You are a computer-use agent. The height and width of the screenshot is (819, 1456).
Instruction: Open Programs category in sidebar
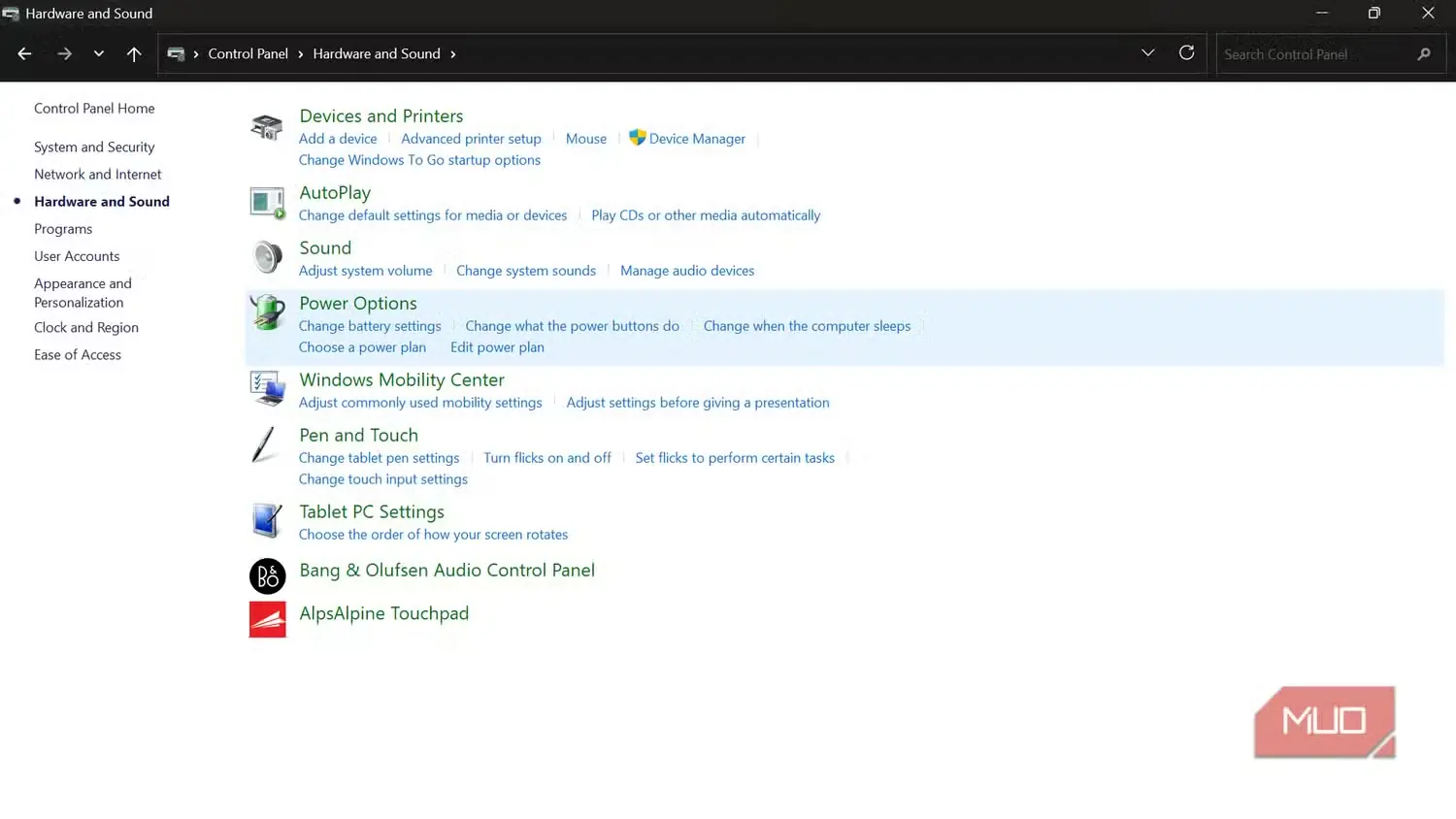63,229
